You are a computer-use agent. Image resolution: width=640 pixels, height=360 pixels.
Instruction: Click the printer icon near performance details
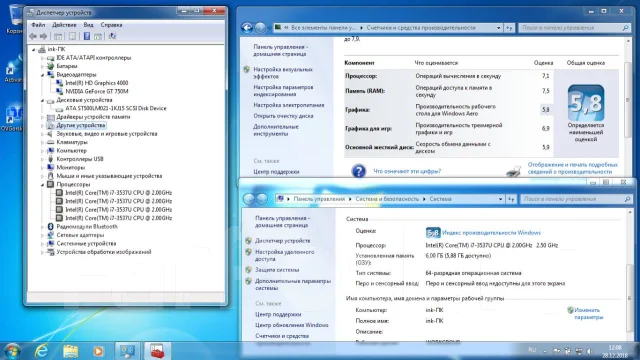click(514, 171)
